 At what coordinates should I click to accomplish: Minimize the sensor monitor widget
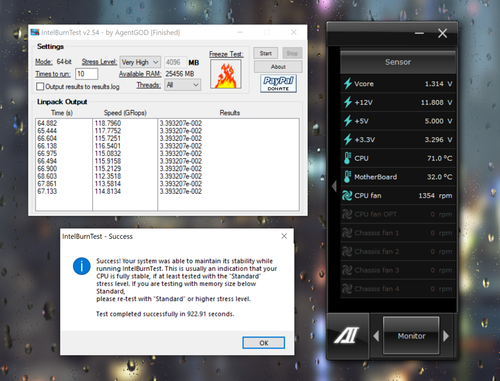[x=419, y=33]
